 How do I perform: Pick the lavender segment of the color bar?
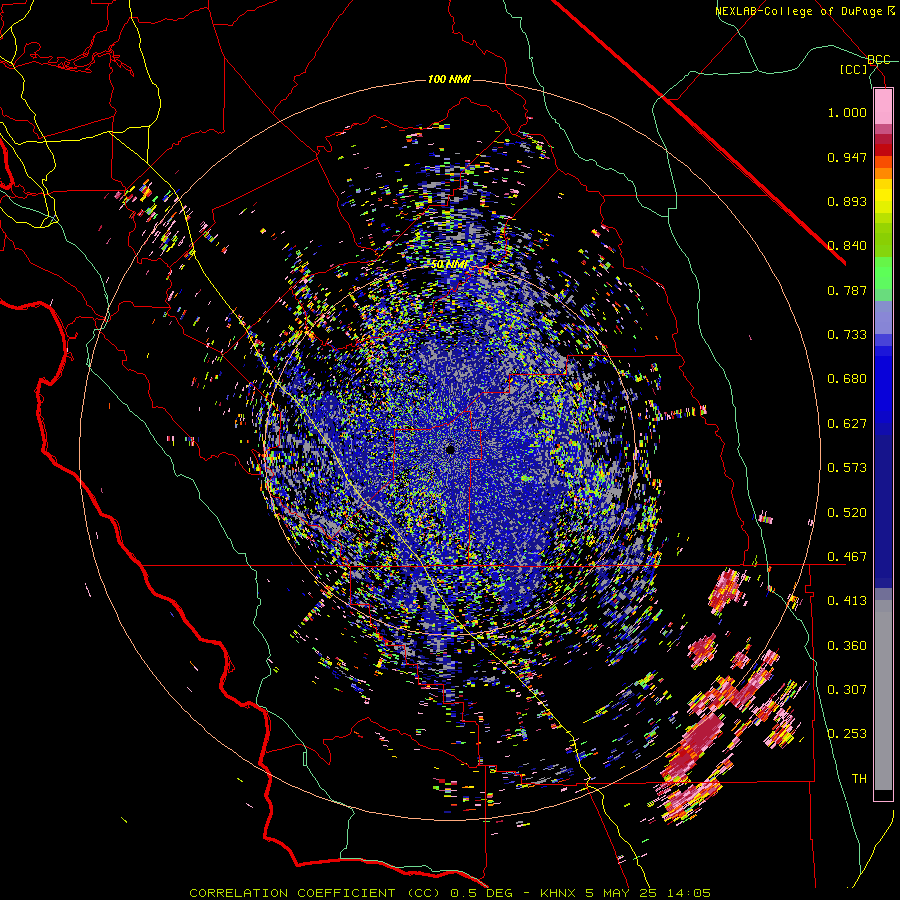click(x=883, y=317)
